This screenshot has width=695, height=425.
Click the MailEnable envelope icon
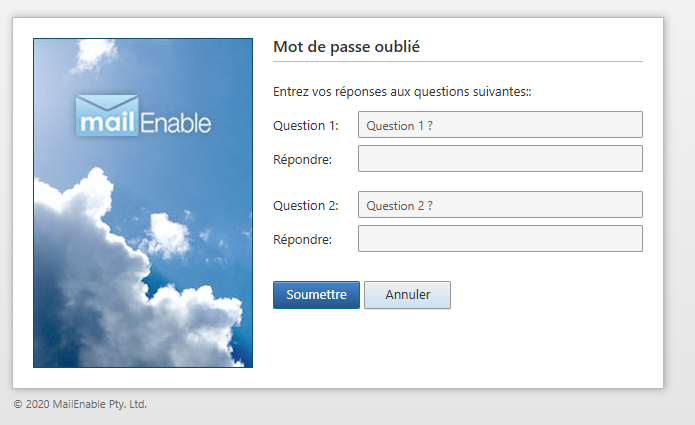107,115
